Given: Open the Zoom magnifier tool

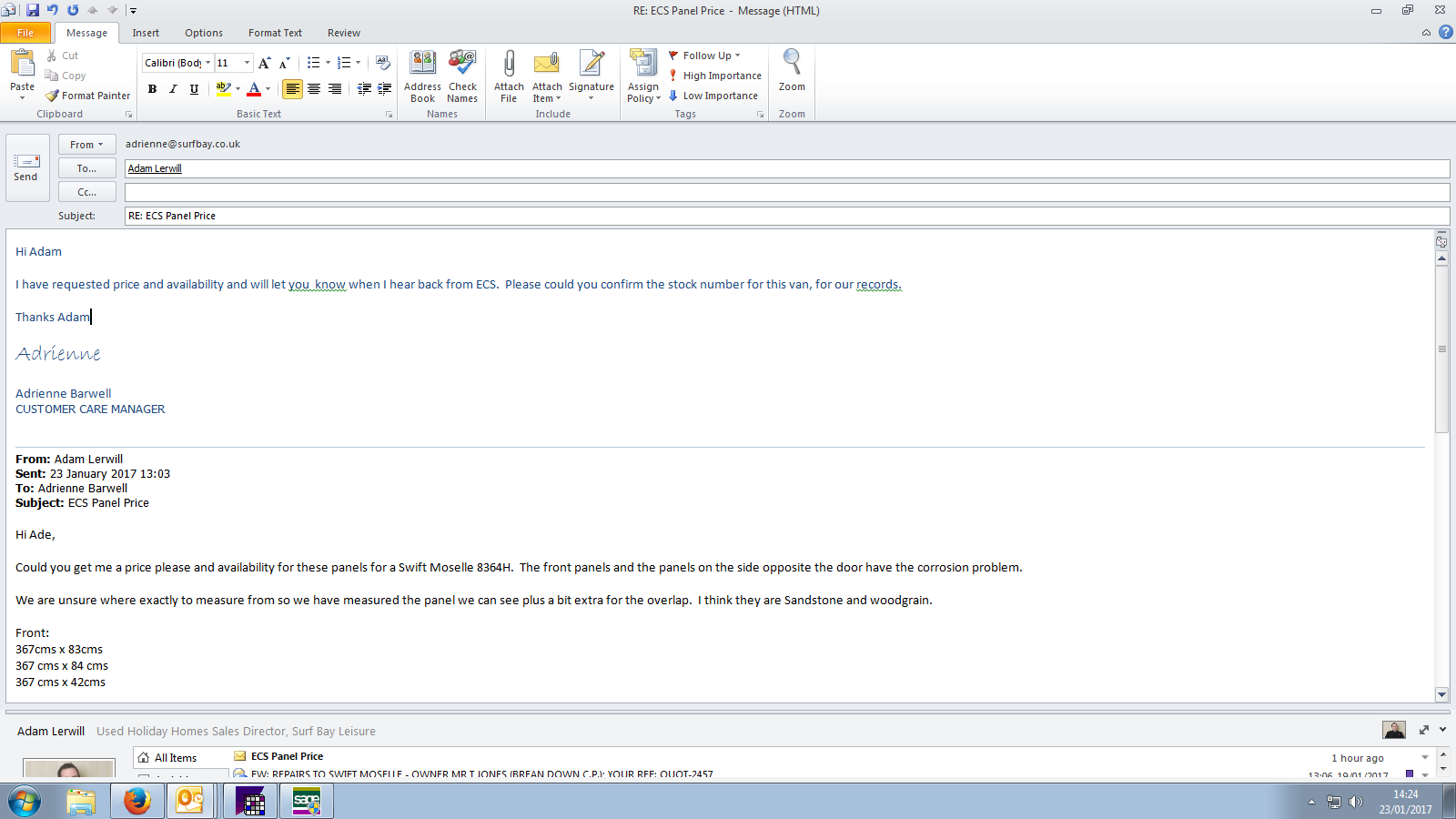Looking at the screenshot, I should (792, 64).
